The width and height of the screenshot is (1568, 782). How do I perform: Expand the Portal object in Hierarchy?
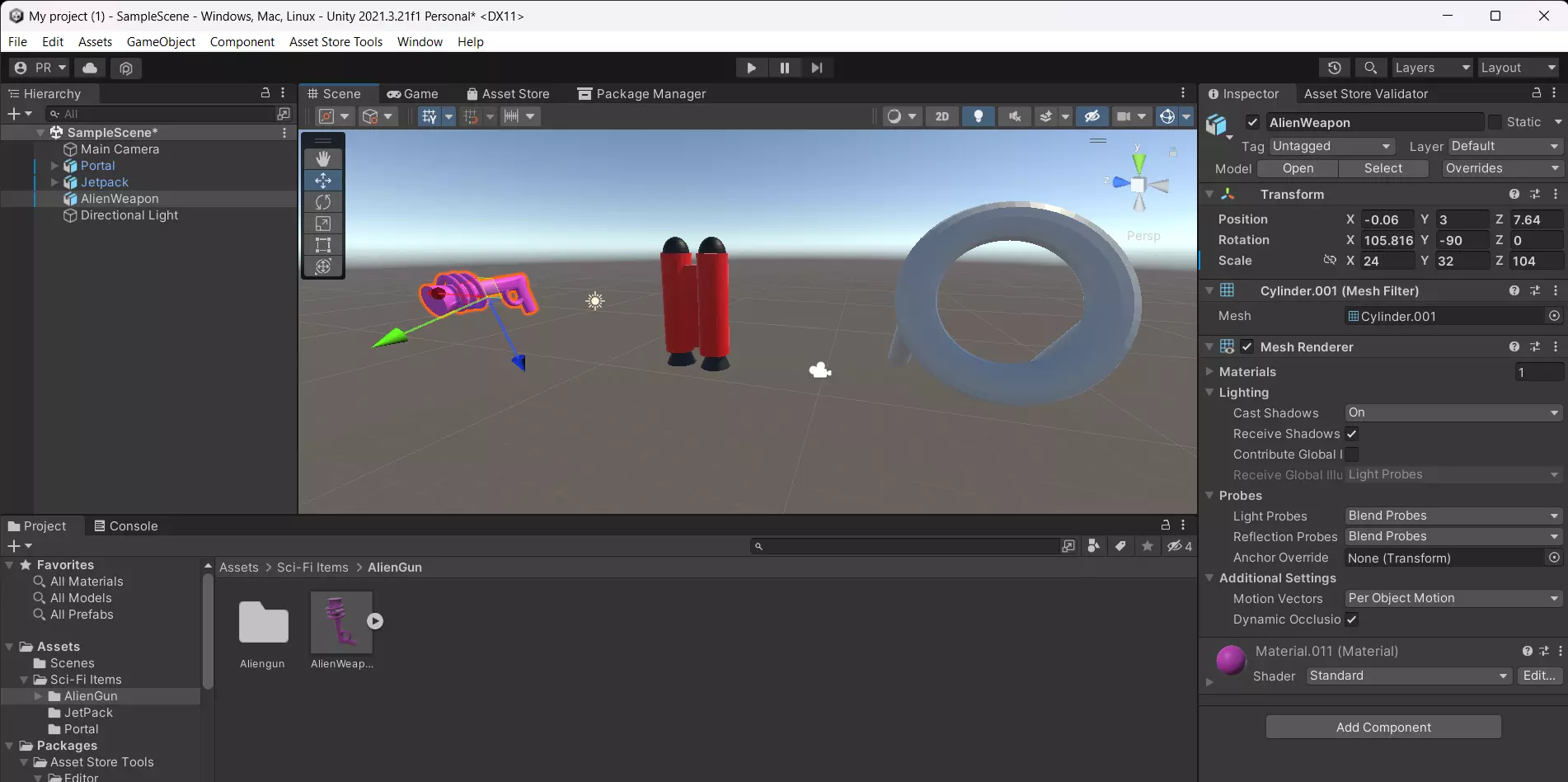[x=54, y=166]
